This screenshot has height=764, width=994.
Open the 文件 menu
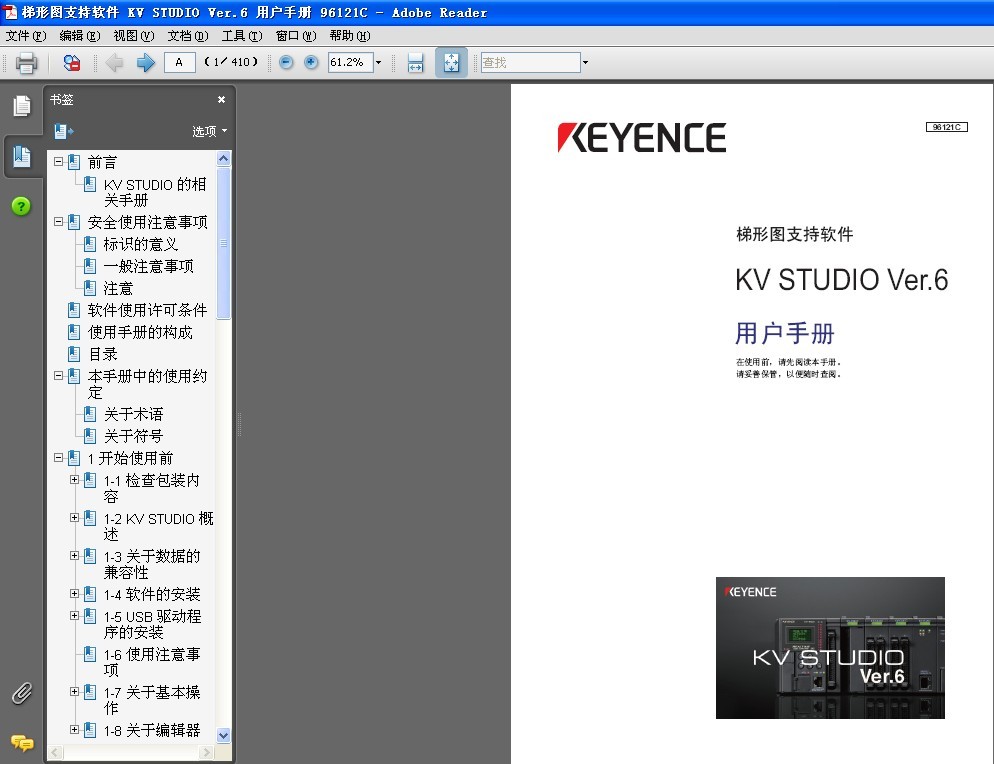pos(25,36)
